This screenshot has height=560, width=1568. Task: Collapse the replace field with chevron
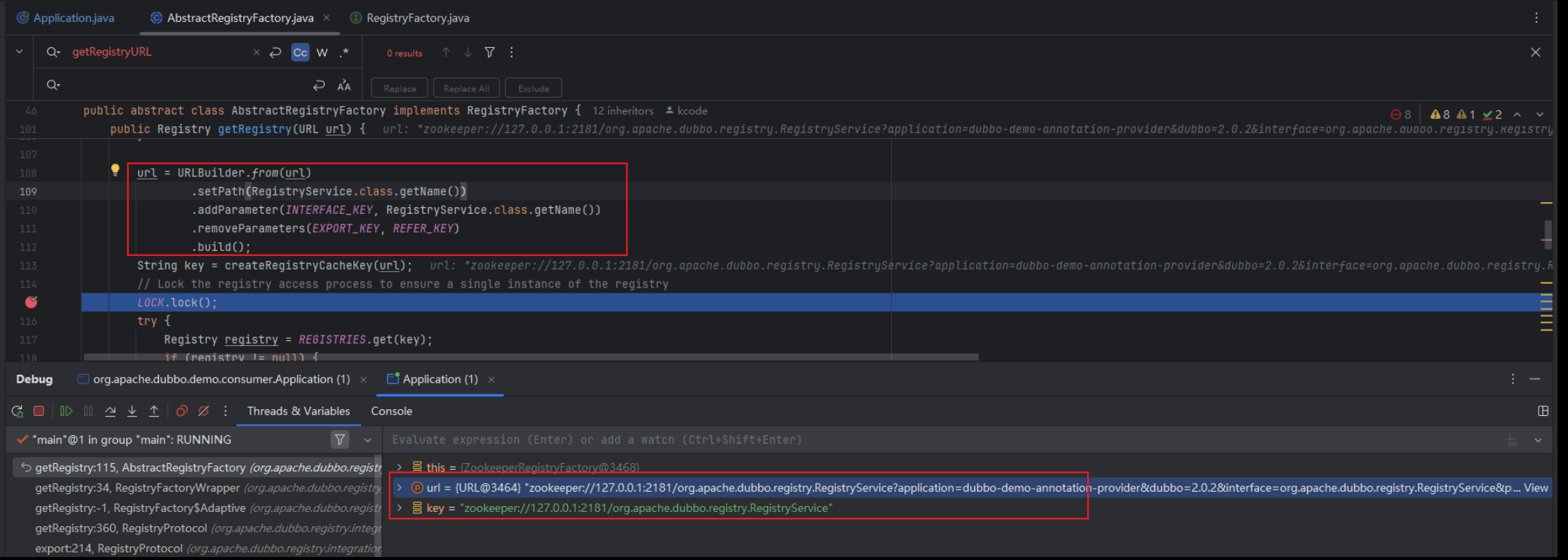pos(20,52)
